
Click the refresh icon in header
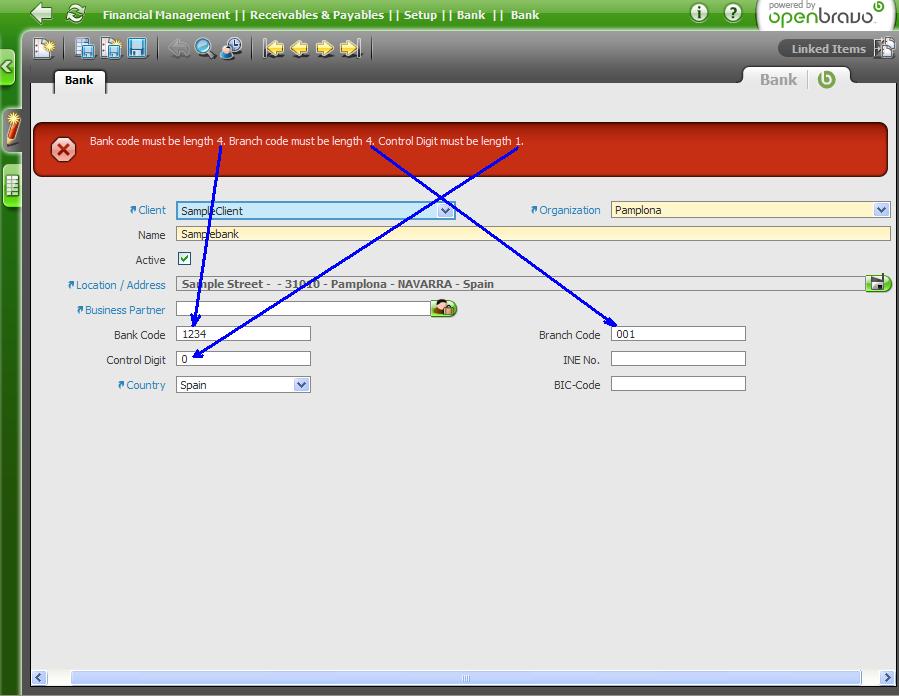click(x=75, y=14)
